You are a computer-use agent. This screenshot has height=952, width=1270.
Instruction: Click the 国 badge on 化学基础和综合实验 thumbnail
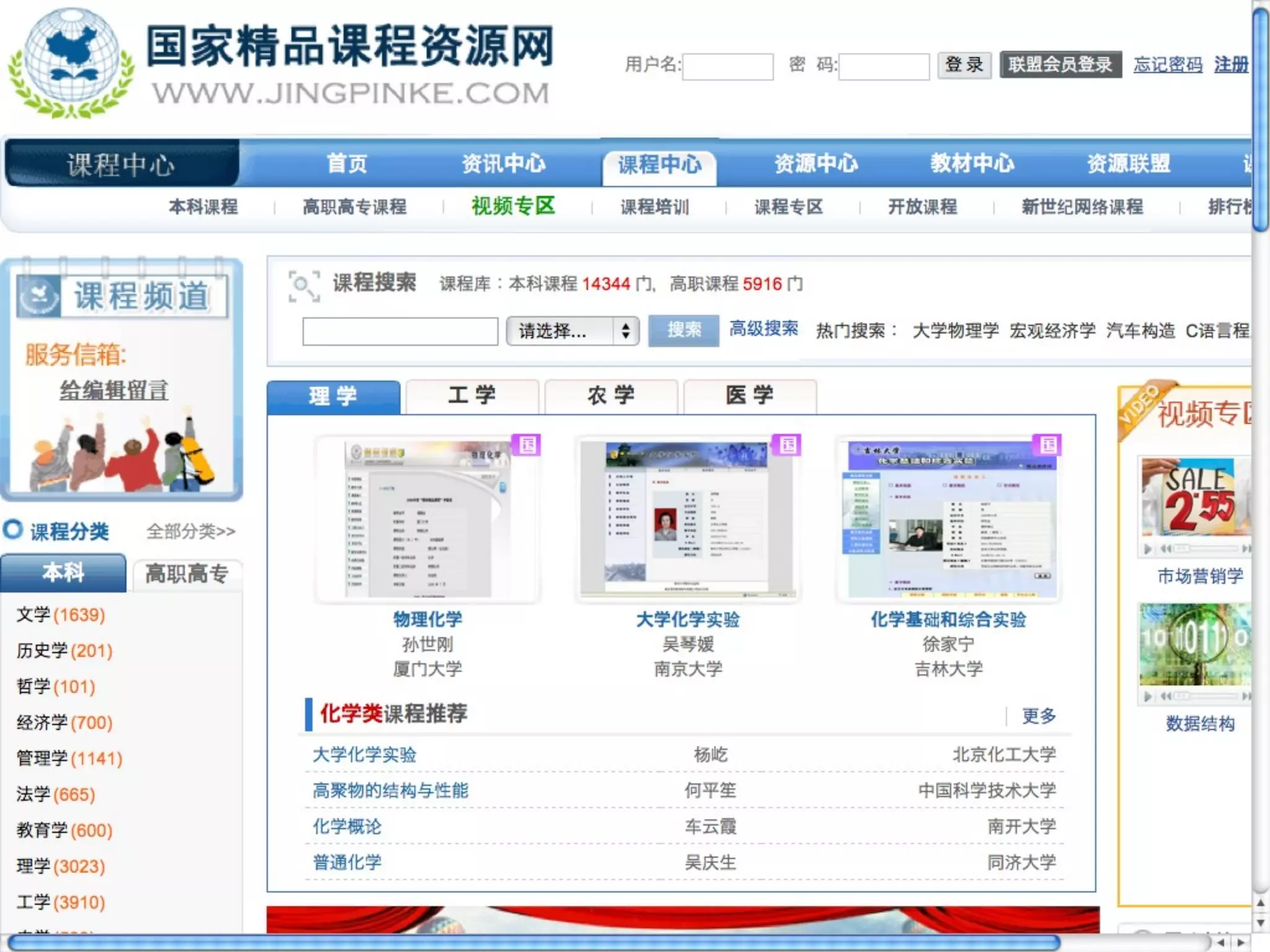(1048, 445)
